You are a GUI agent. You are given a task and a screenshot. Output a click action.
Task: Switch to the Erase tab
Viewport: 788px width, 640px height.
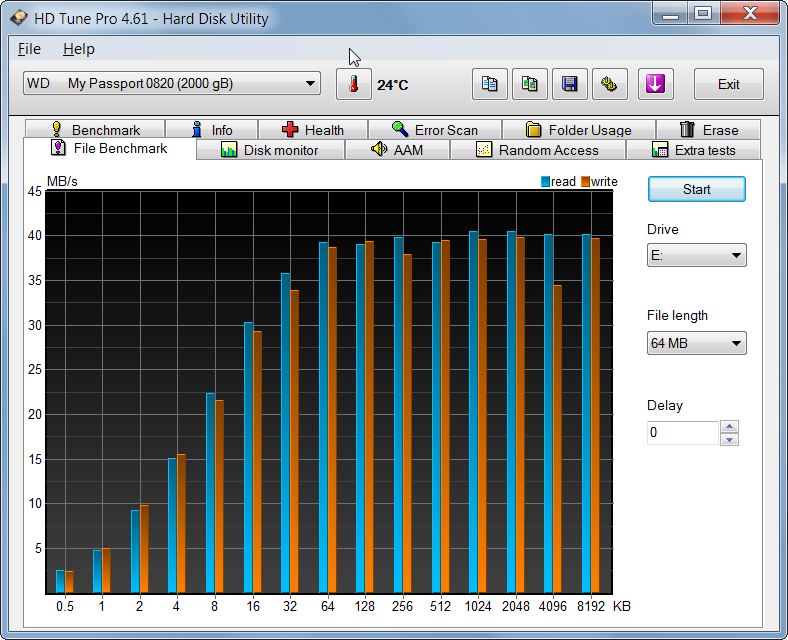tap(708, 130)
